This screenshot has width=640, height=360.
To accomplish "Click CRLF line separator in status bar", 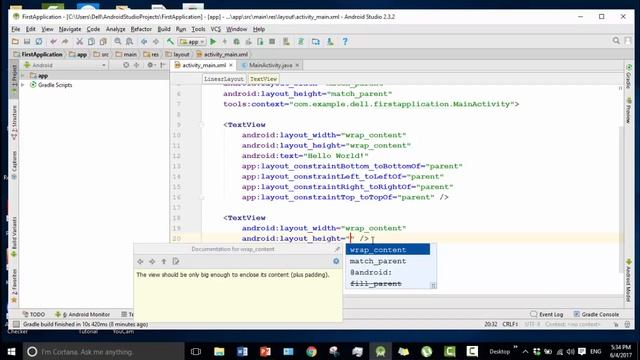I will [510, 324].
